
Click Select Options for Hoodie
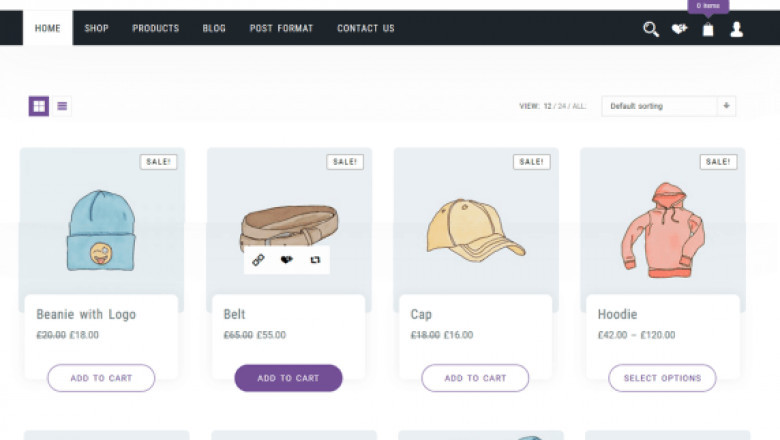point(662,378)
